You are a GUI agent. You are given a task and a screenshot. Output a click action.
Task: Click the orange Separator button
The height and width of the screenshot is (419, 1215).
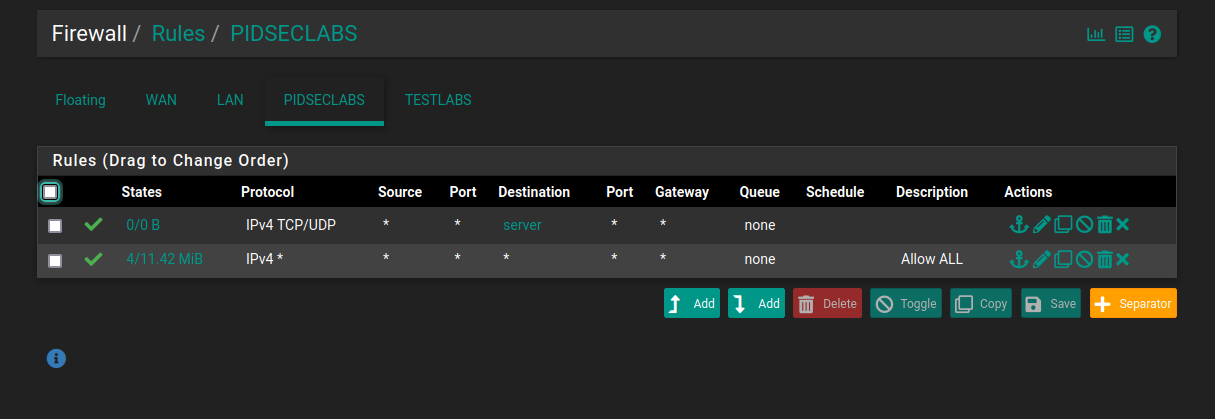pyautogui.click(x=1133, y=303)
